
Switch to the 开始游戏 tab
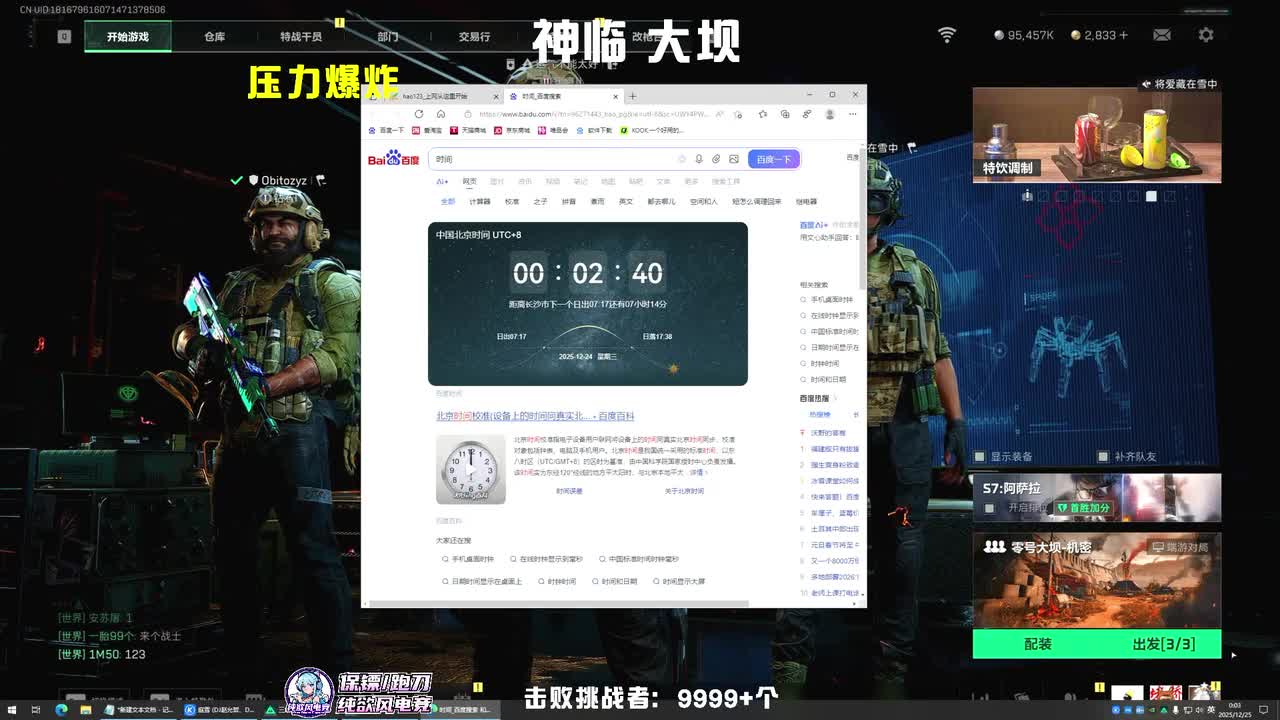pos(128,36)
